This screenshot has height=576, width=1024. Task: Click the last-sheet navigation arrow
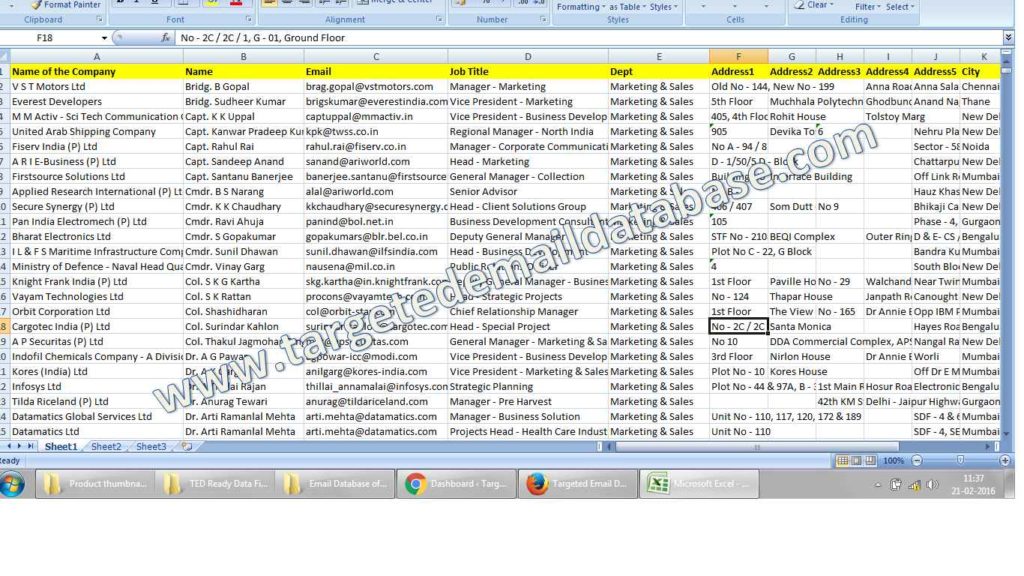[30, 446]
